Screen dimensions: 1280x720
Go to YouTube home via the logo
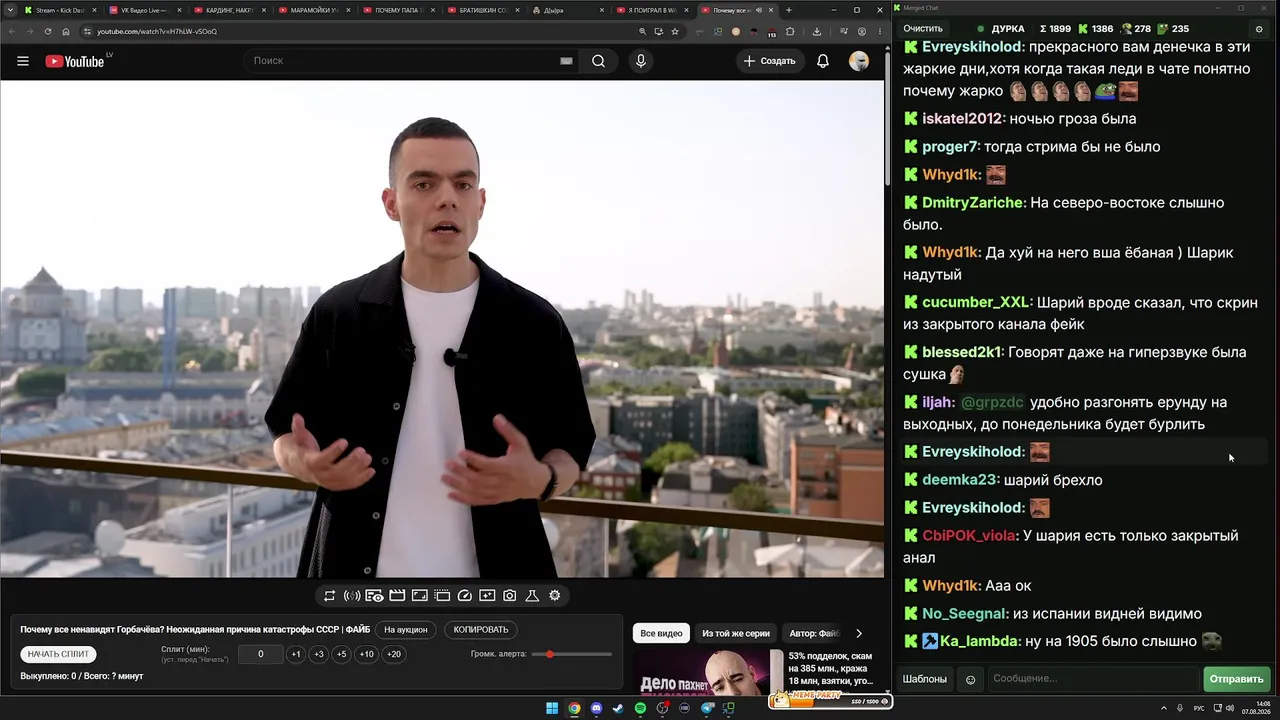tap(75, 61)
